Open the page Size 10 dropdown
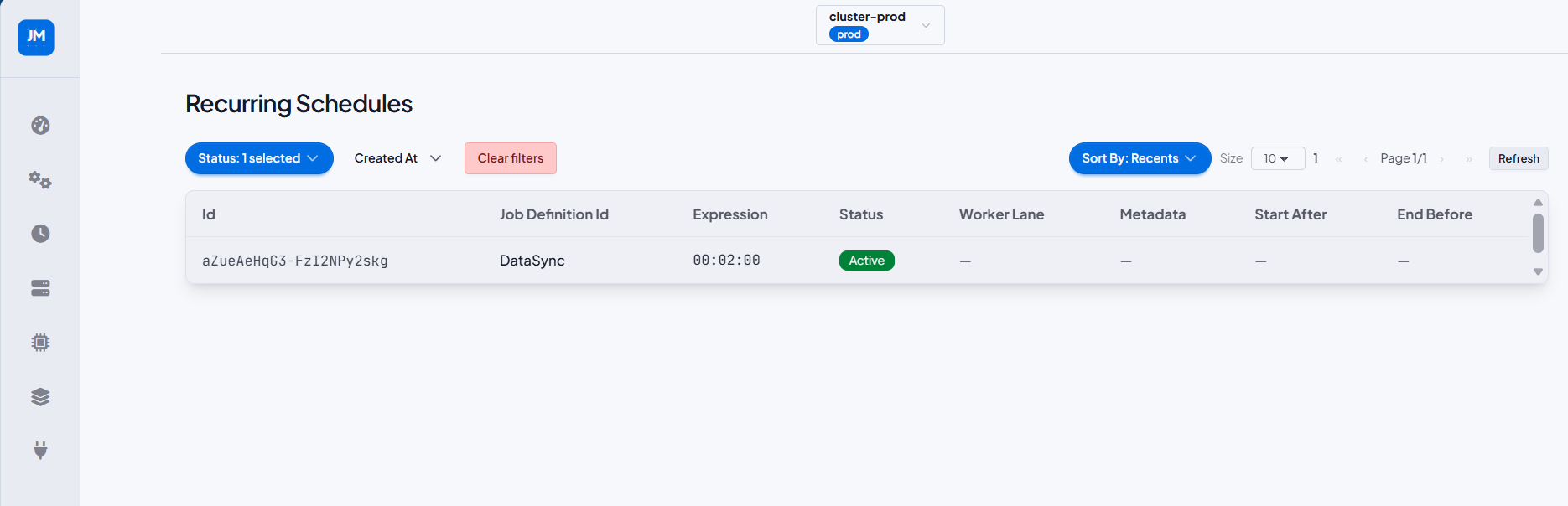This screenshot has height=506, width=1568. (x=1277, y=158)
